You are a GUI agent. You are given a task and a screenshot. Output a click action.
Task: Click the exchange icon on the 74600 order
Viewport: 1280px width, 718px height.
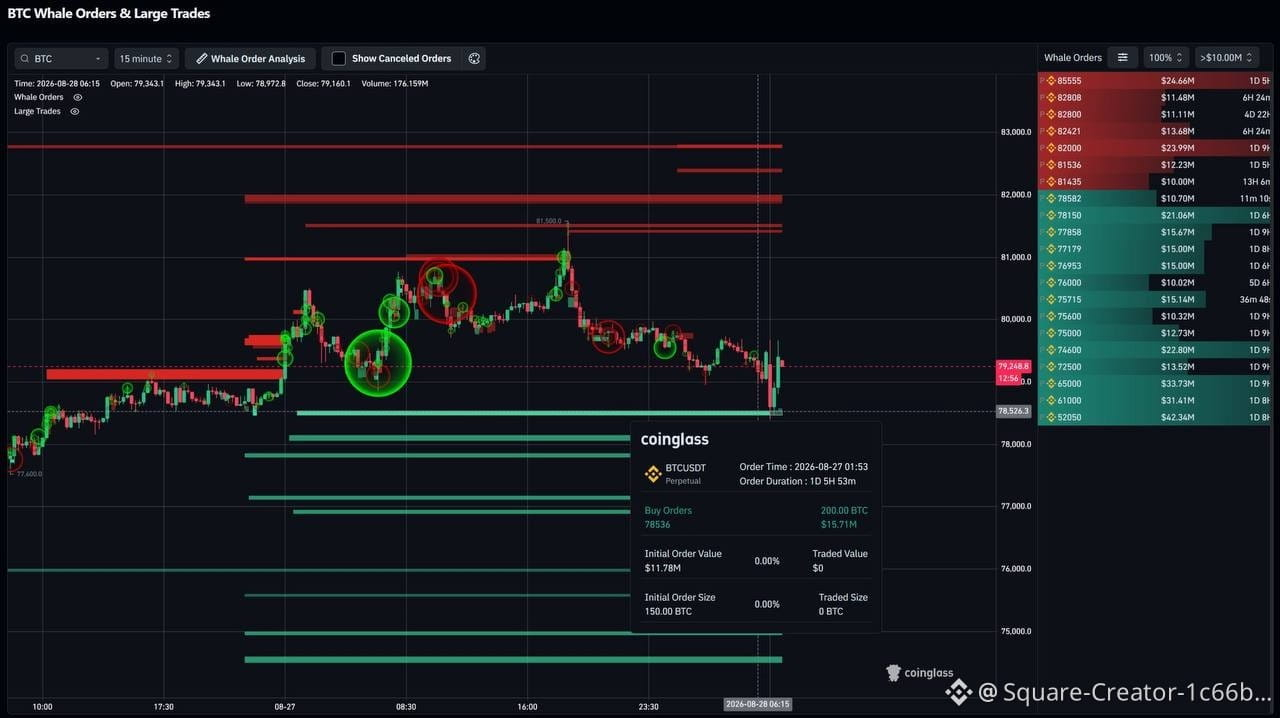(x=1051, y=350)
